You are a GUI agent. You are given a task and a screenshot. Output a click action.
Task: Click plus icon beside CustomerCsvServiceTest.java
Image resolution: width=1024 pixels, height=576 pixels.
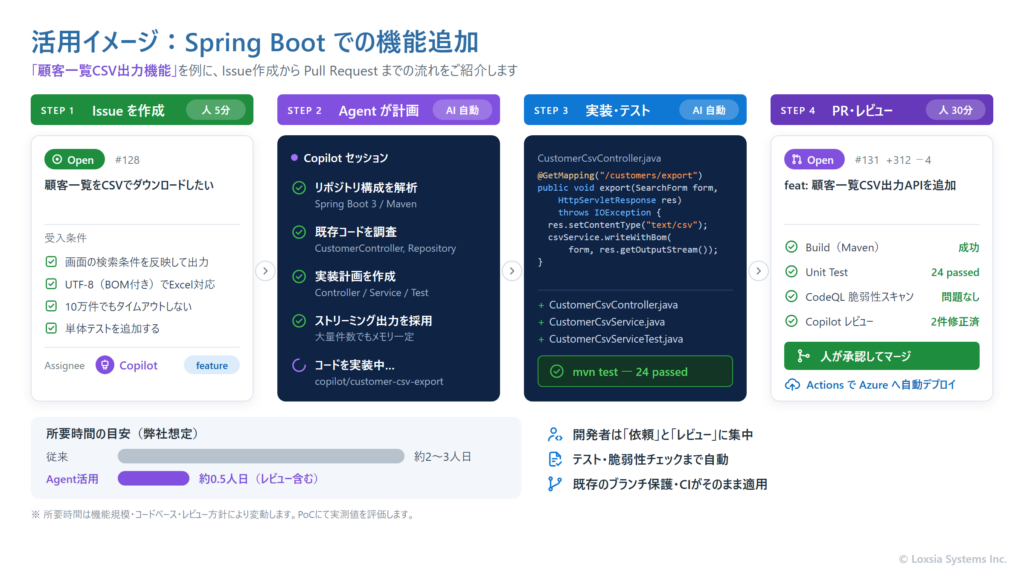541,339
